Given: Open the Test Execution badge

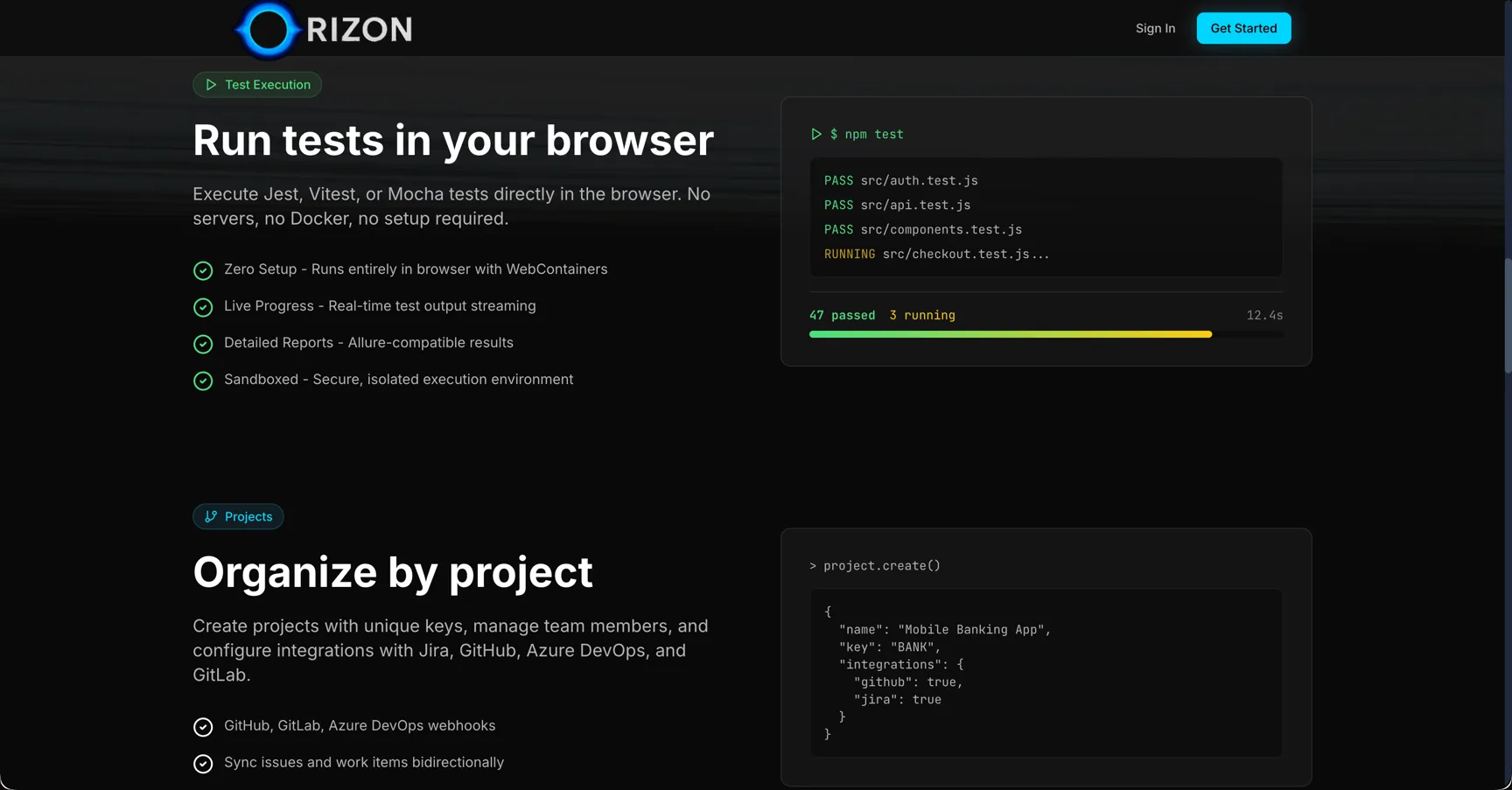Looking at the screenshot, I should 256,84.
